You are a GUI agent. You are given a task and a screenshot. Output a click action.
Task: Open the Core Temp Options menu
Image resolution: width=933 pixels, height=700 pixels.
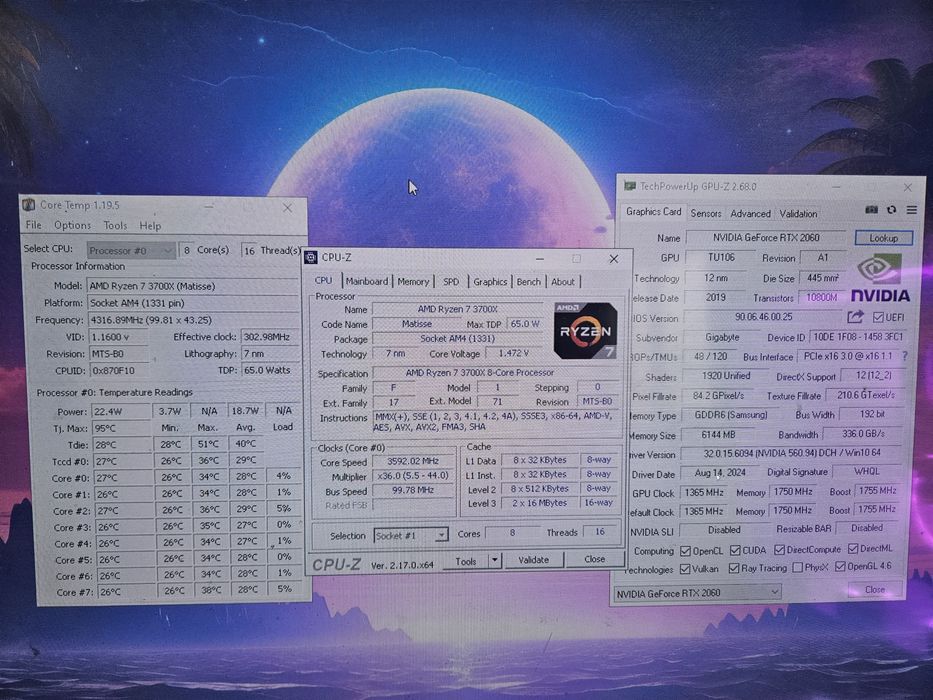[72, 225]
